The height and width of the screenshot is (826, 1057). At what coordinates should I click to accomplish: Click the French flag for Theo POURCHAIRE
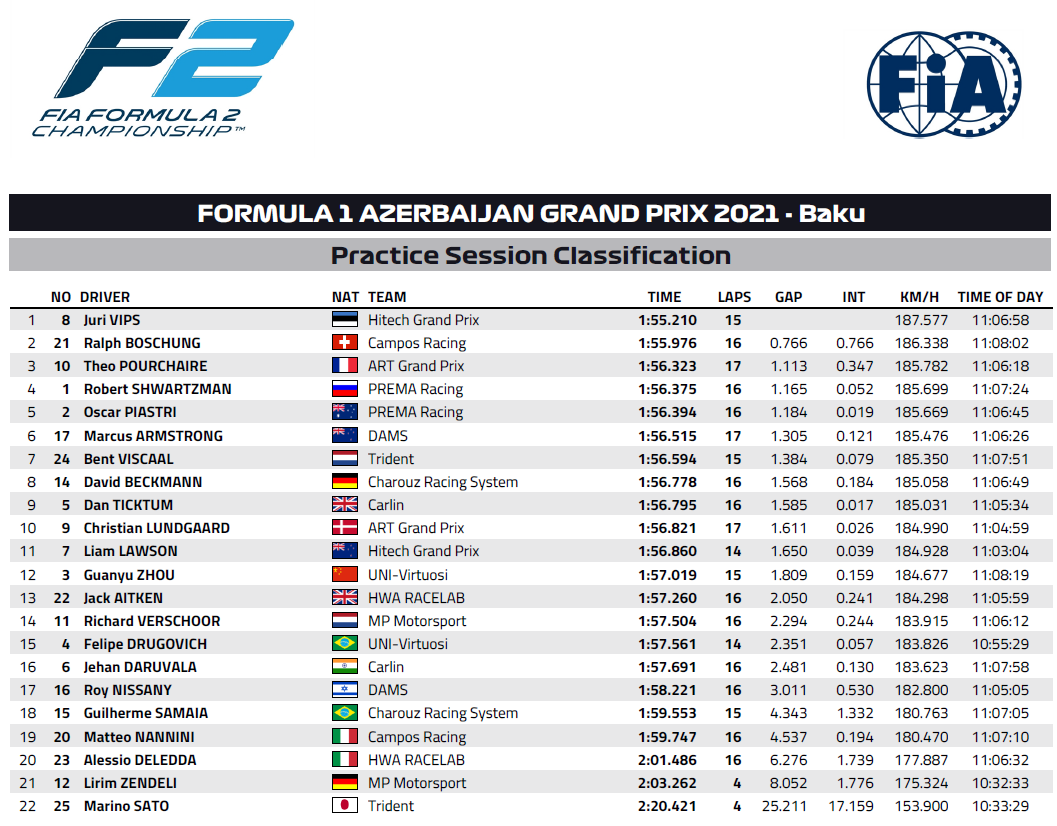point(344,365)
